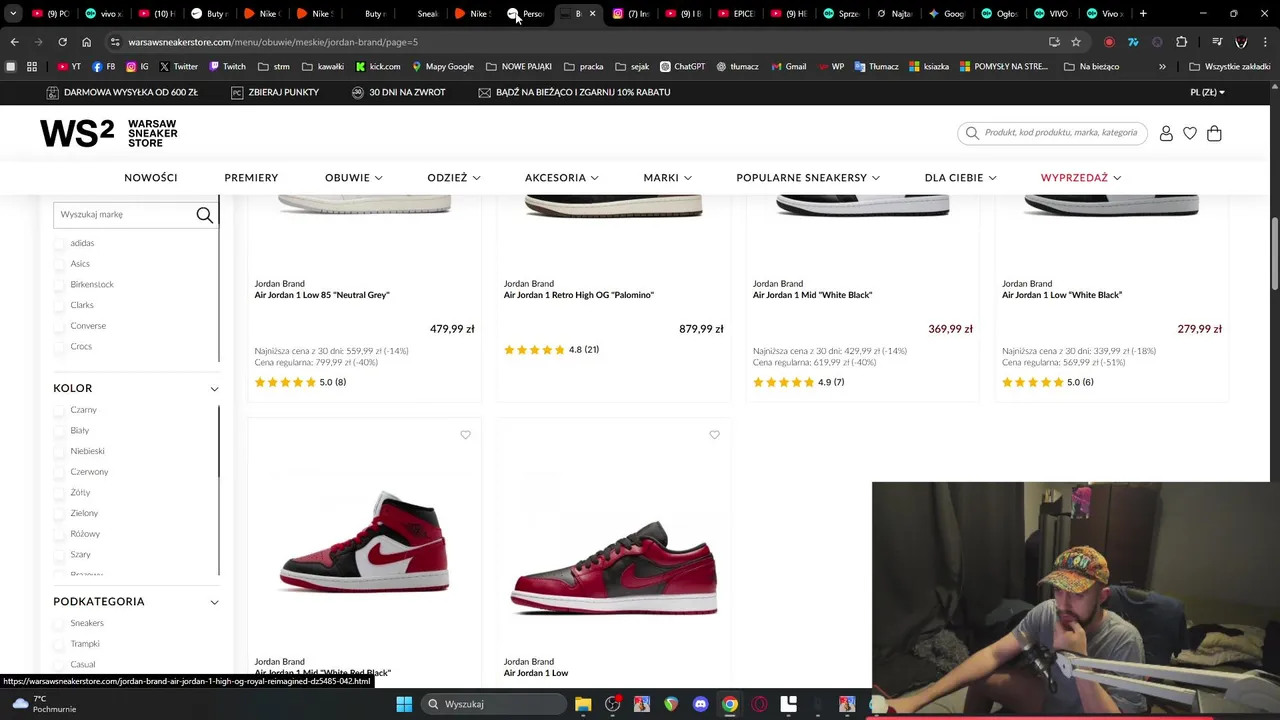Check the adidas brand filter
Screen dimensions: 1280x720
59,243
